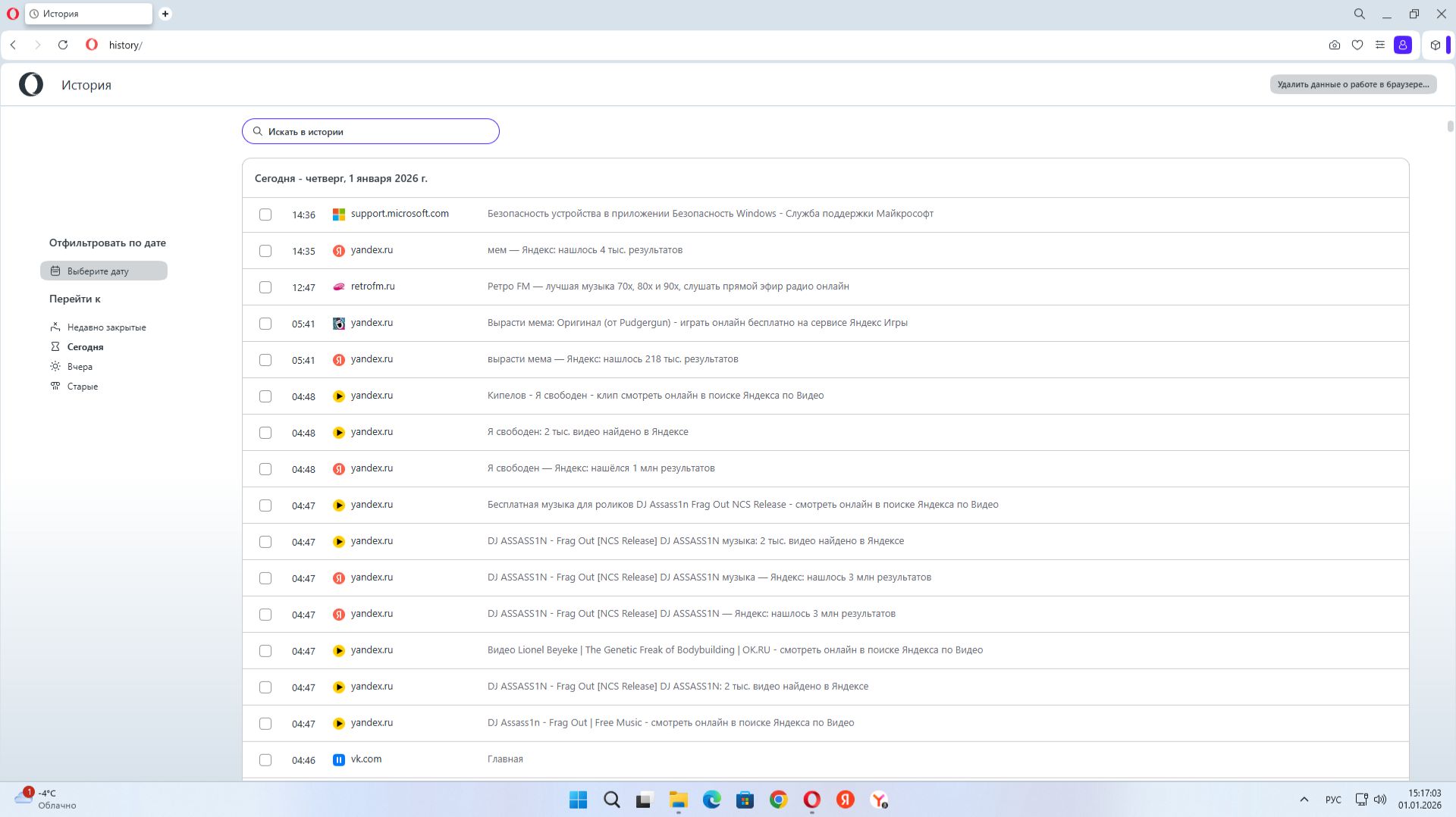The width and height of the screenshot is (1456, 817).
Task: Tick checkbox for Кипелов - Я свободен entry
Action: click(265, 396)
